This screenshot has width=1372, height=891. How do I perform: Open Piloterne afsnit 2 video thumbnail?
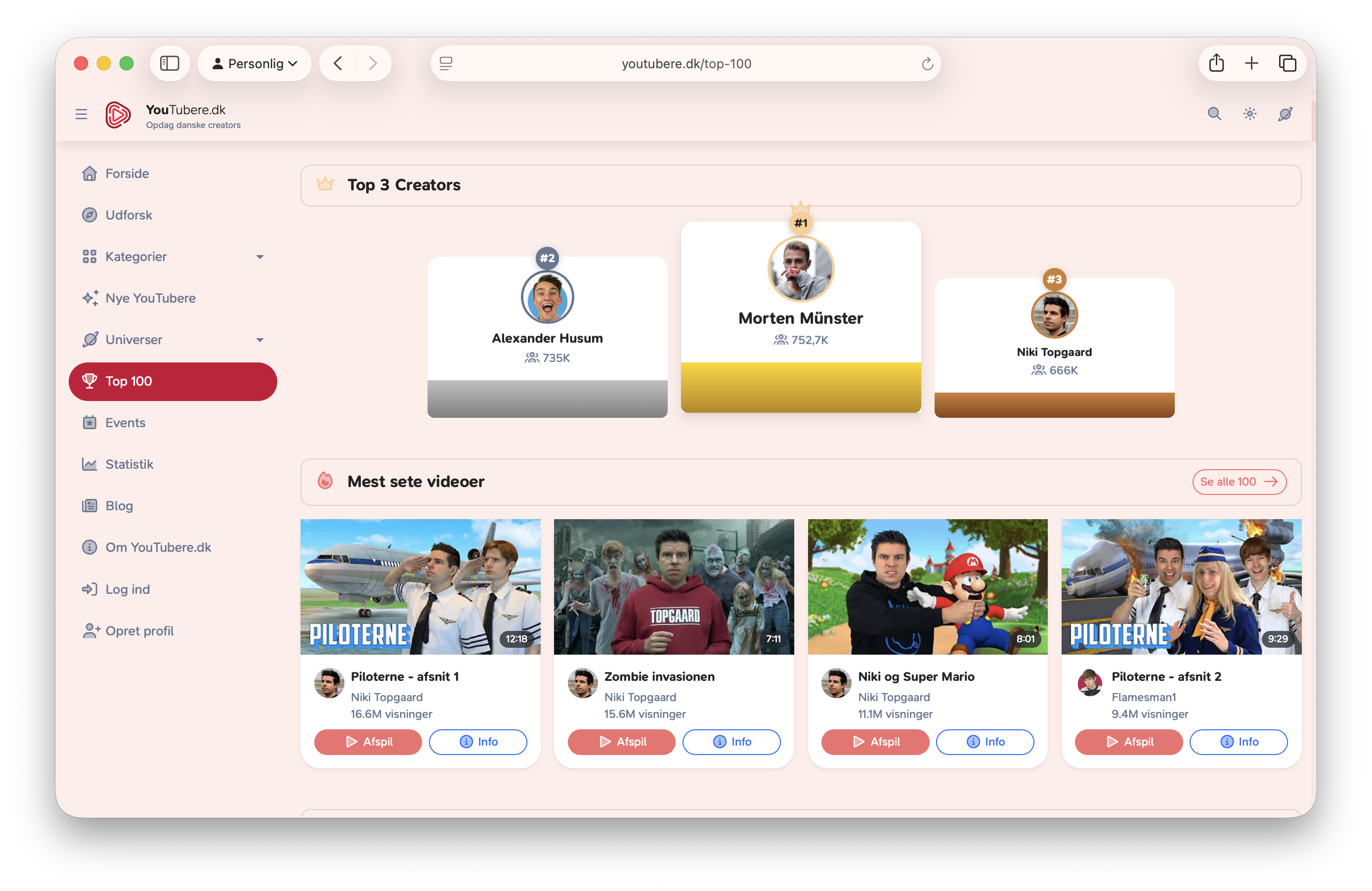coord(1181,586)
